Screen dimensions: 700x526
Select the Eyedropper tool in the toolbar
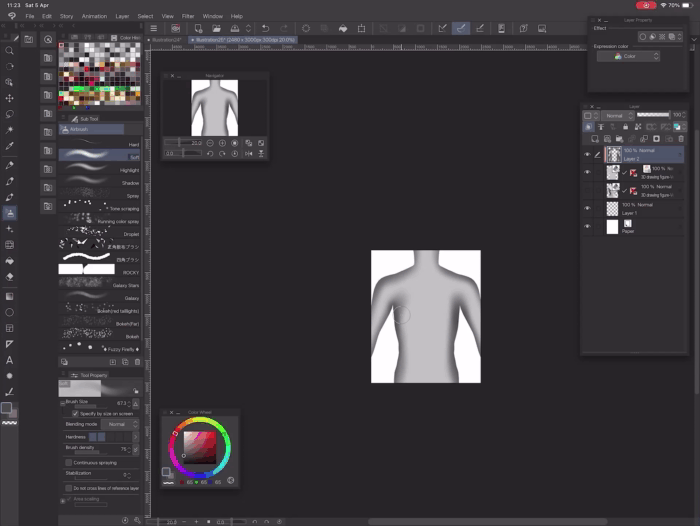pos(10,148)
